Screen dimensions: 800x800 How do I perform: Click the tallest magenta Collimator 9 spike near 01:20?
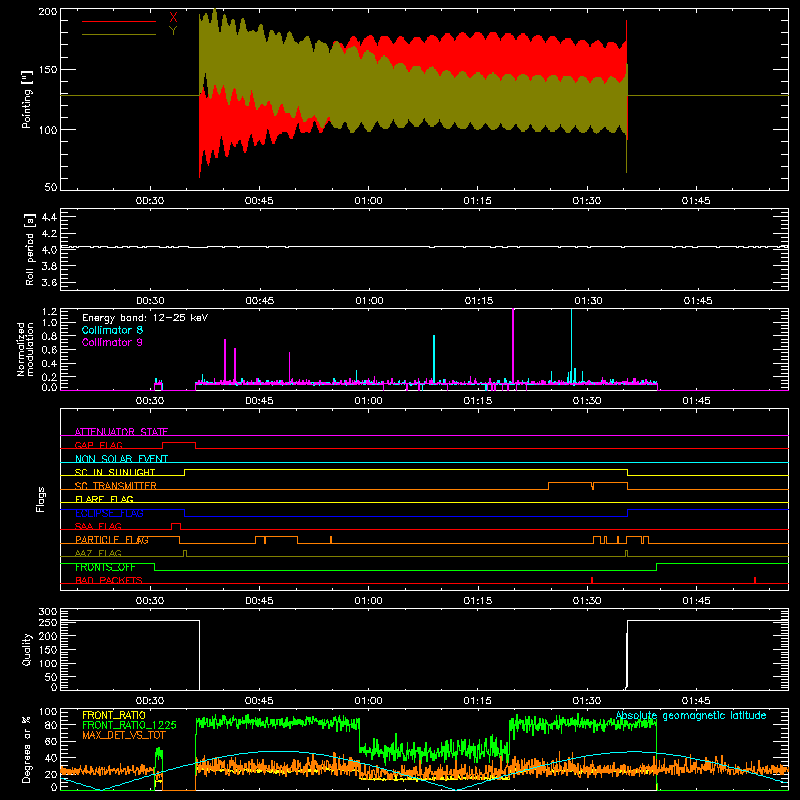[x=513, y=347]
